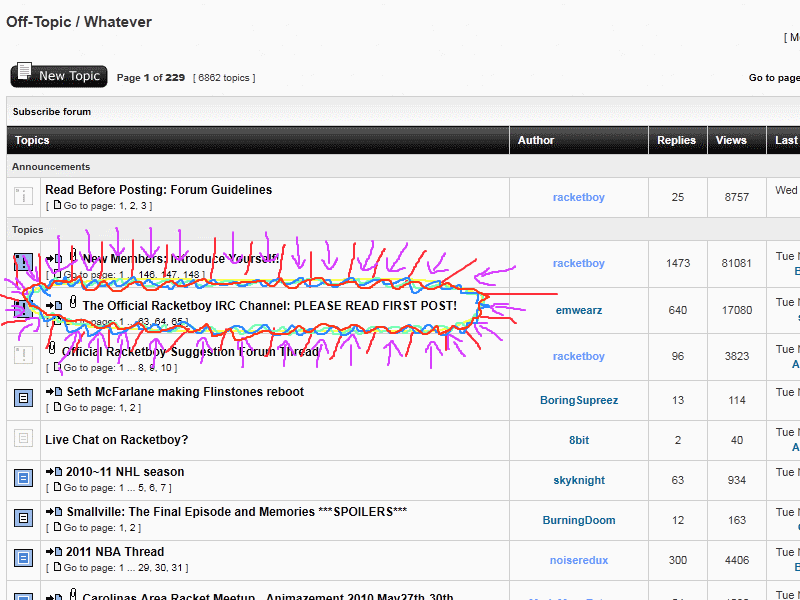Go to page 10 of Suggestion Forum Thread

tap(166, 368)
